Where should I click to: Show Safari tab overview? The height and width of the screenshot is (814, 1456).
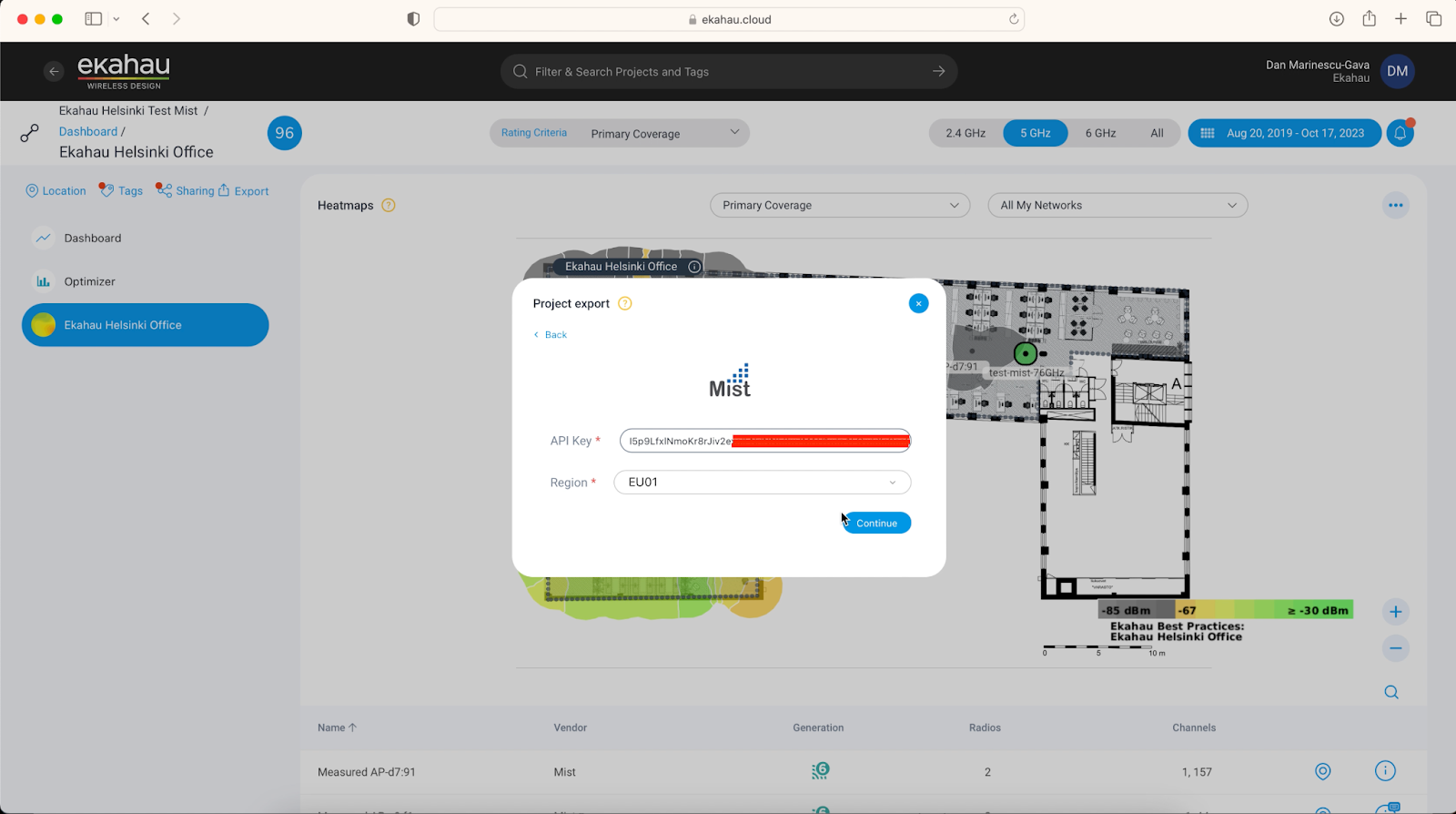tap(1433, 18)
